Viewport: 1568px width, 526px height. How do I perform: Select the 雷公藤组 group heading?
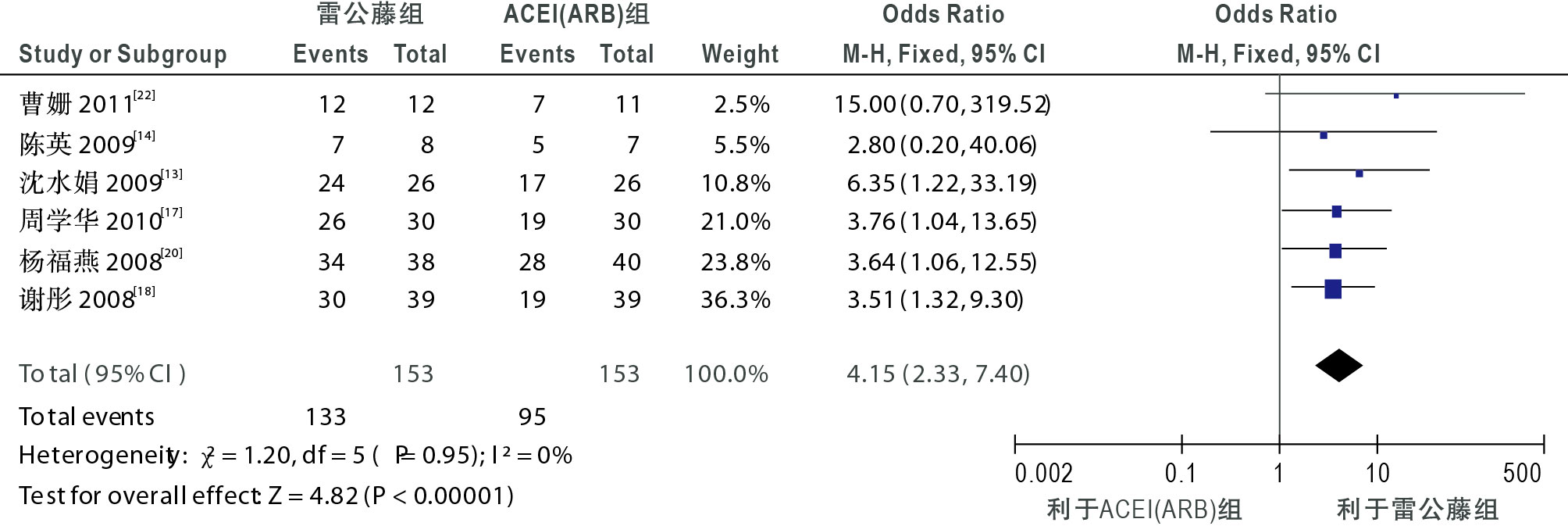tap(370, 14)
